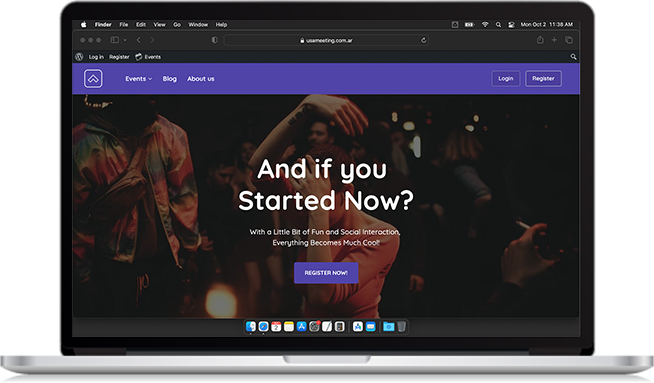Open the Window menu
The height and width of the screenshot is (383, 654).
coord(198,25)
